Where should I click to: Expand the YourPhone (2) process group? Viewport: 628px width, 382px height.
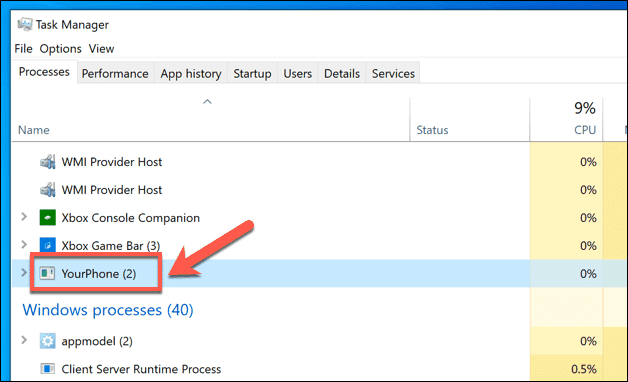[24, 273]
